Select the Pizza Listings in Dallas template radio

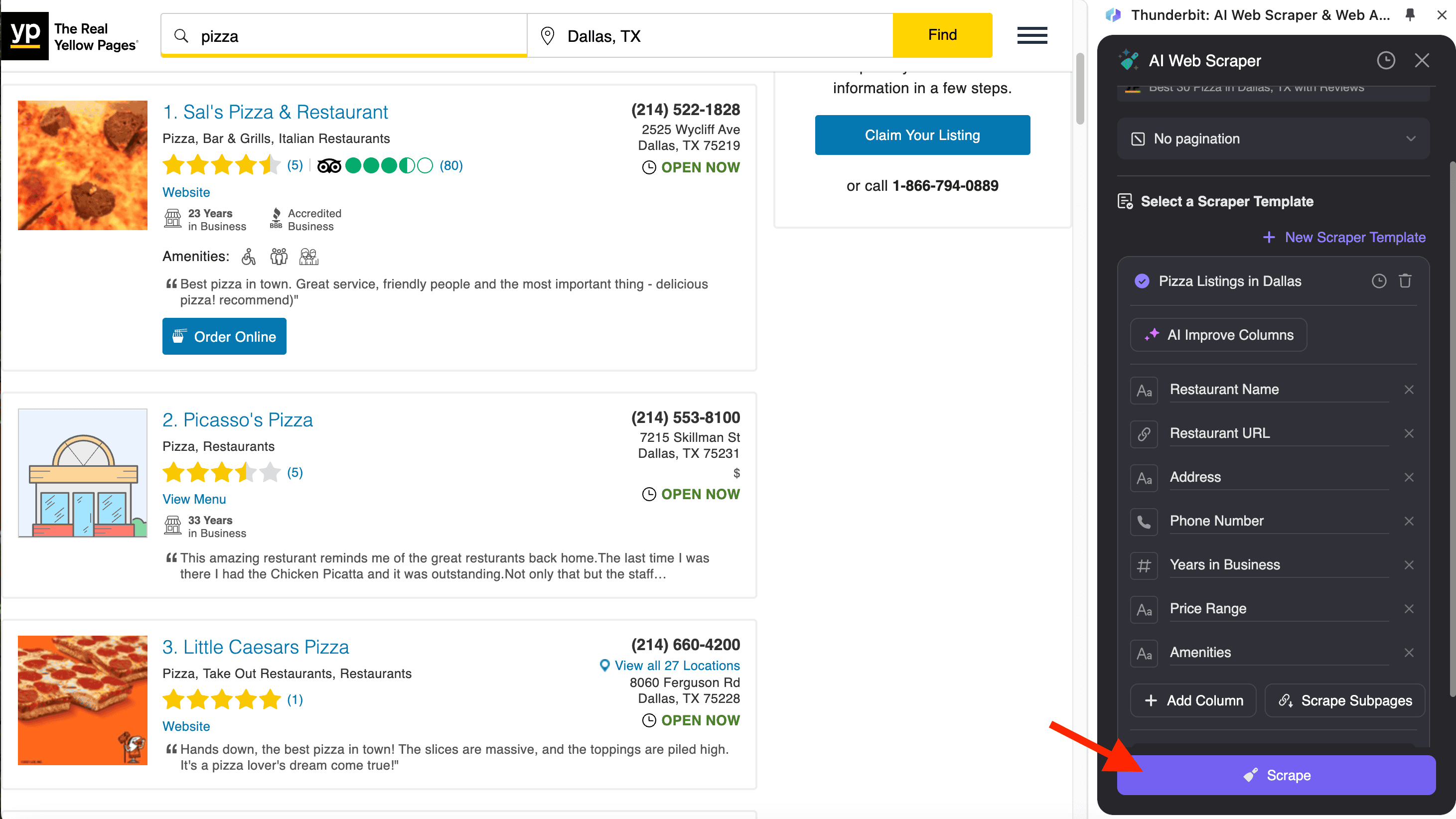point(1142,281)
